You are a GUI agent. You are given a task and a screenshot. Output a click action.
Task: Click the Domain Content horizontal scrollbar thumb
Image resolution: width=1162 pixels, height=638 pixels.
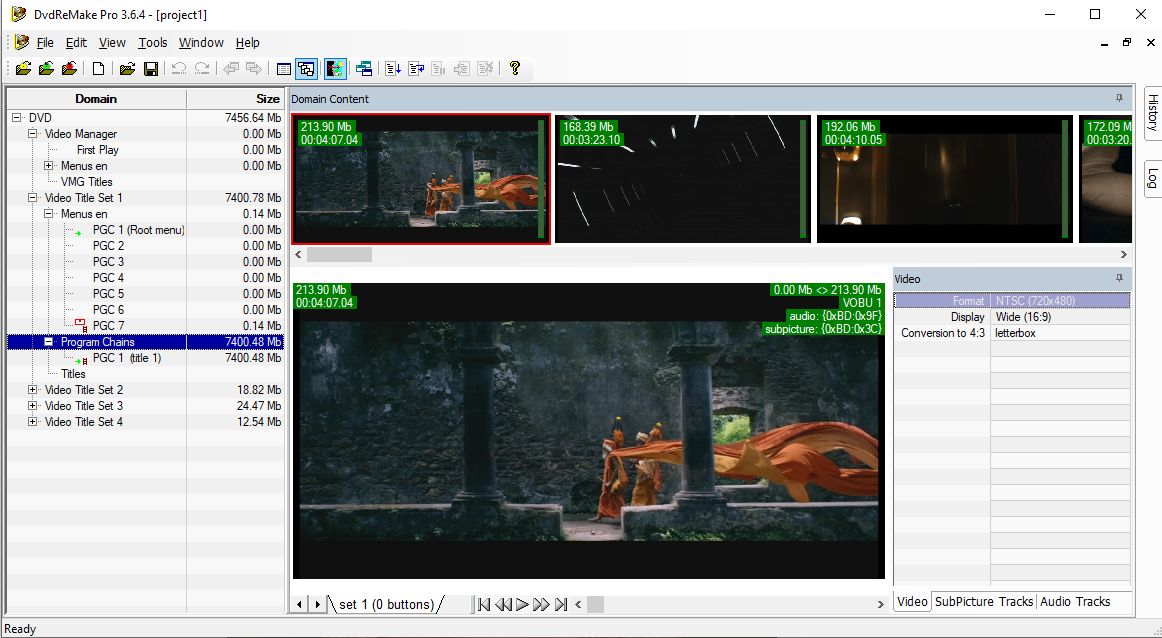[339, 255]
